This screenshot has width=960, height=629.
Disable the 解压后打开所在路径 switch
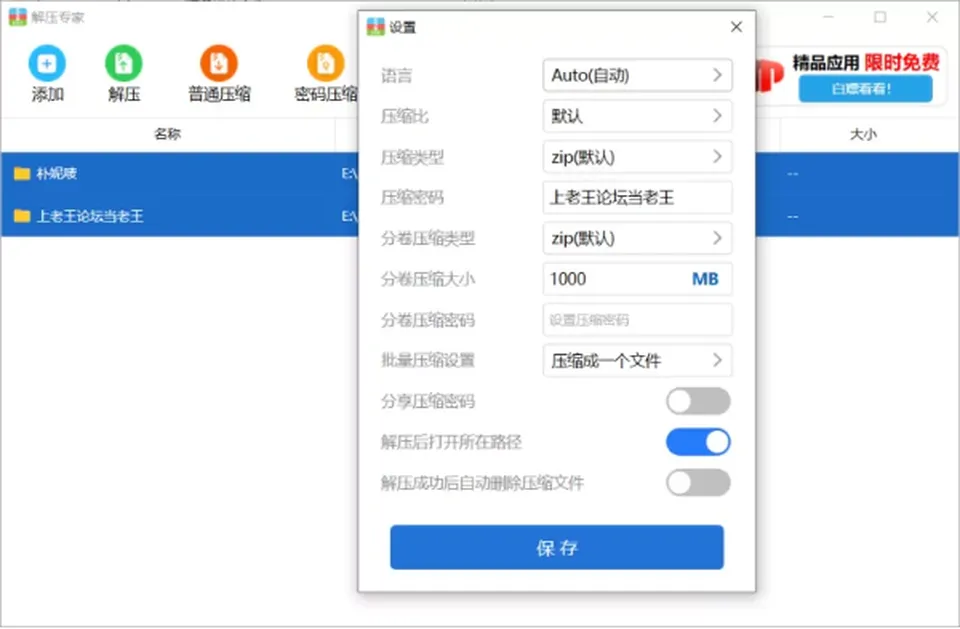coord(698,442)
